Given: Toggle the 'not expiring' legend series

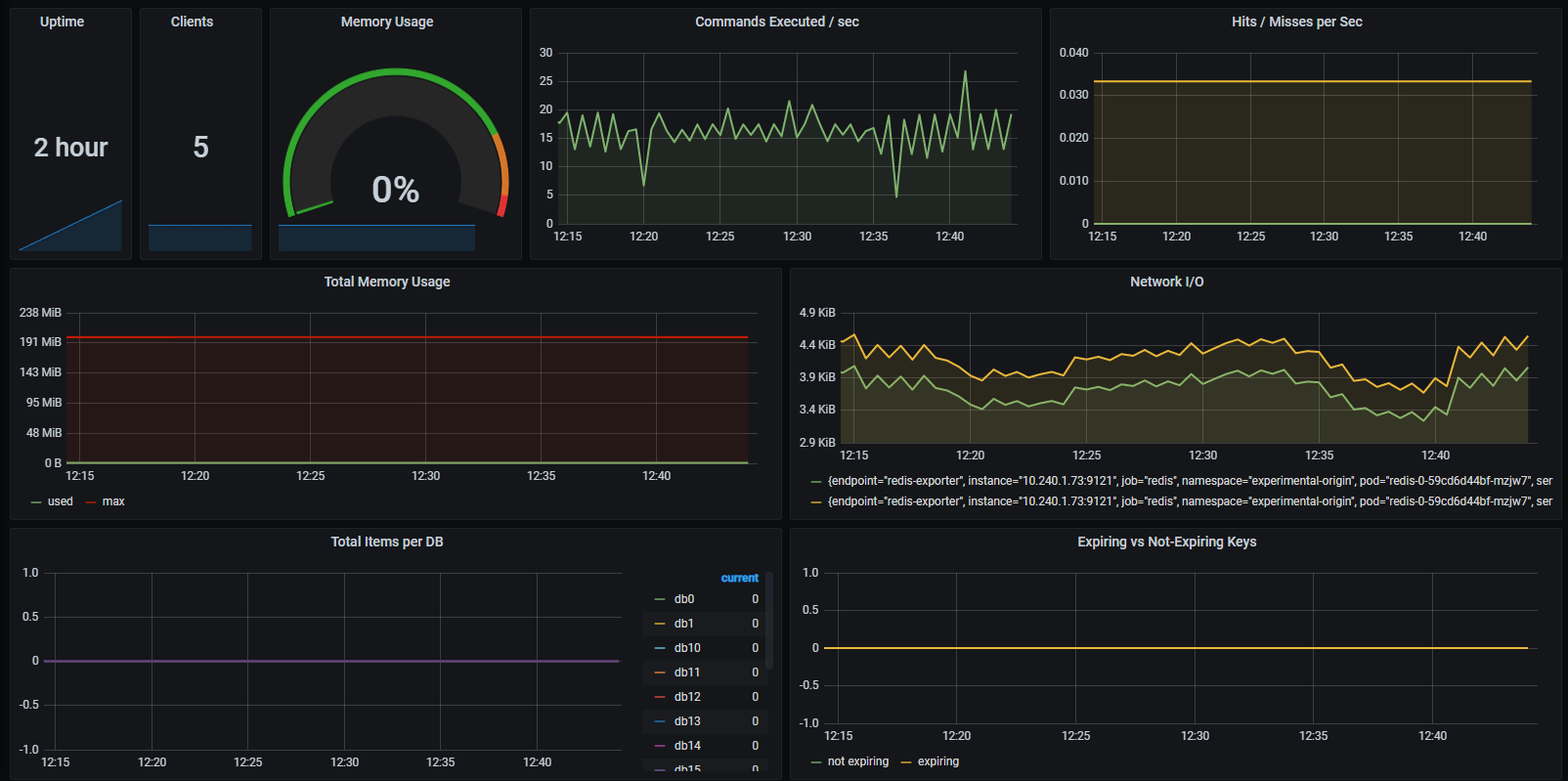Looking at the screenshot, I should point(857,761).
